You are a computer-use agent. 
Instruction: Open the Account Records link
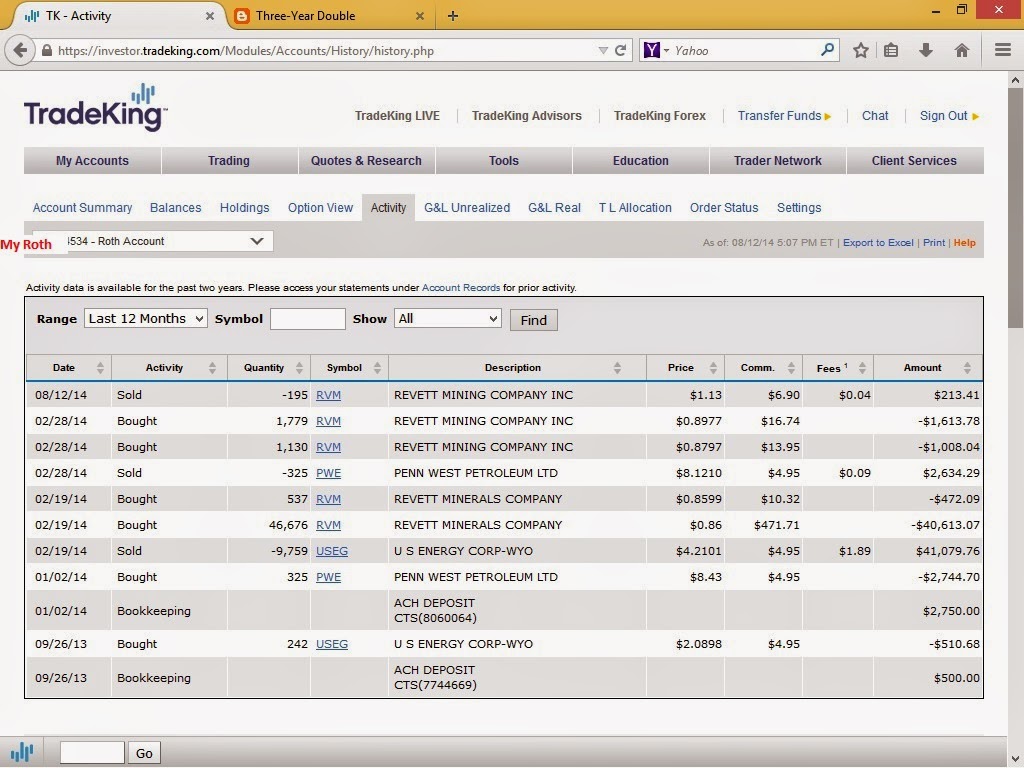(460, 287)
